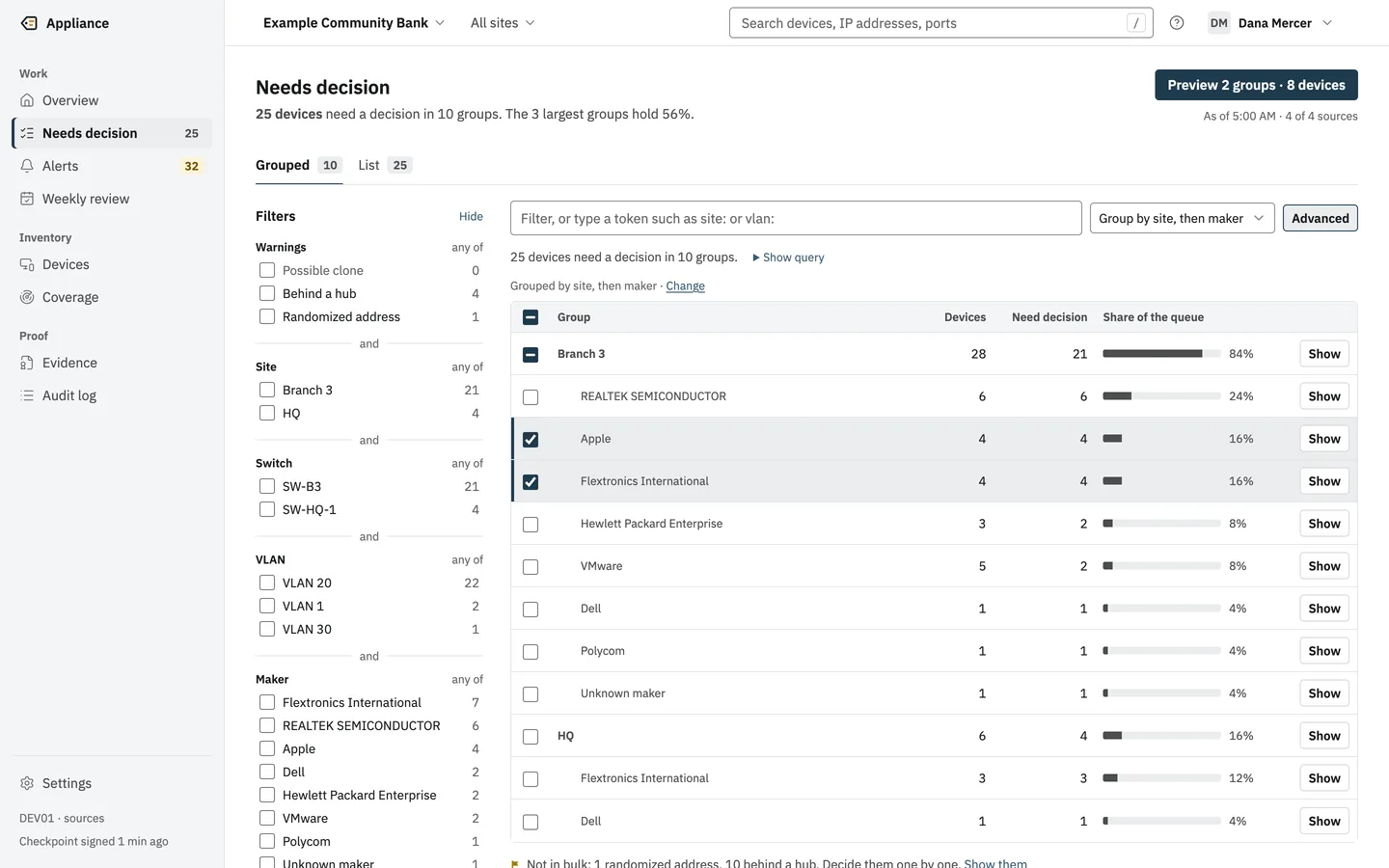
Task: Open Dana Mercer account menu
Action: tap(1270, 23)
